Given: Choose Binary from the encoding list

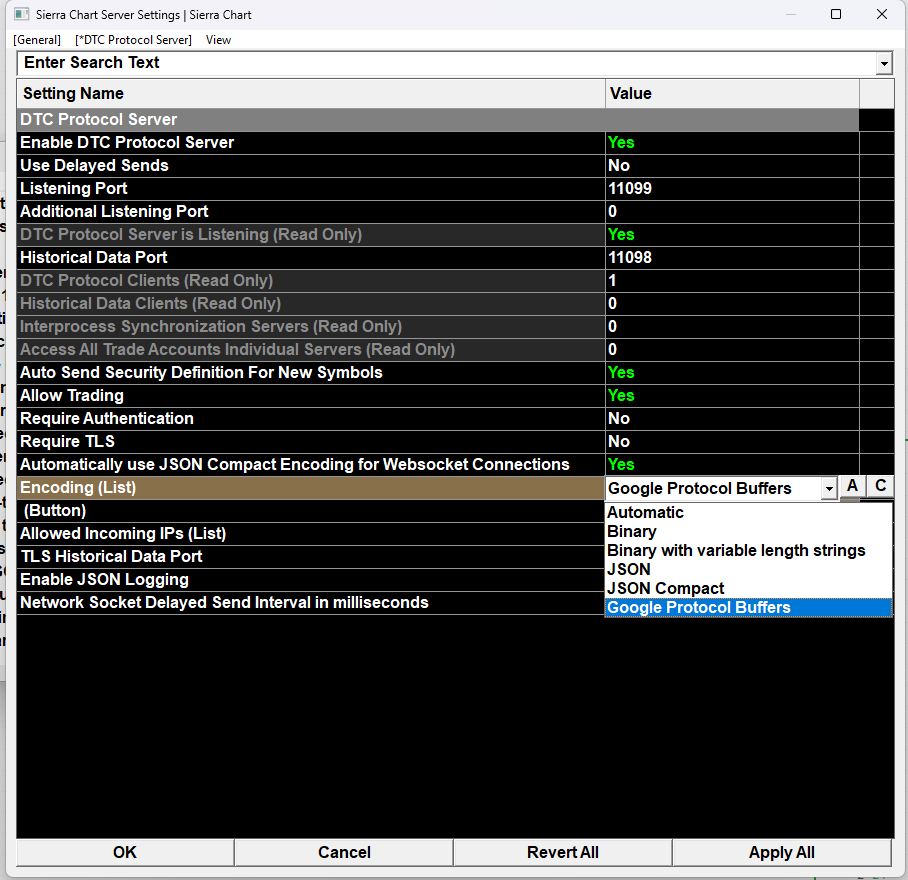Looking at the screenshot, I should click(749, 532).
